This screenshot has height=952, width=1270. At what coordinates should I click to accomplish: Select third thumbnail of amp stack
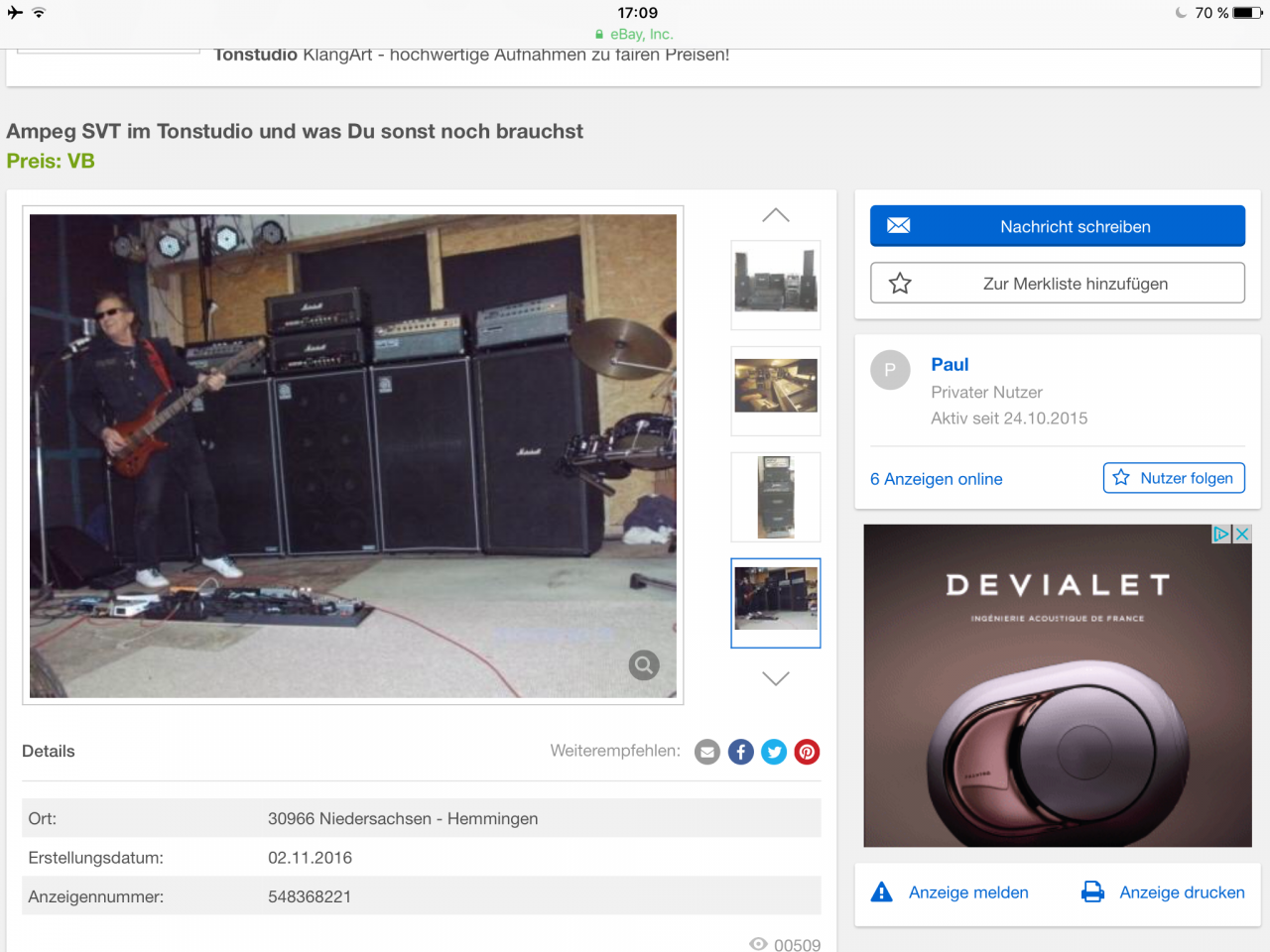click(776, 497)
